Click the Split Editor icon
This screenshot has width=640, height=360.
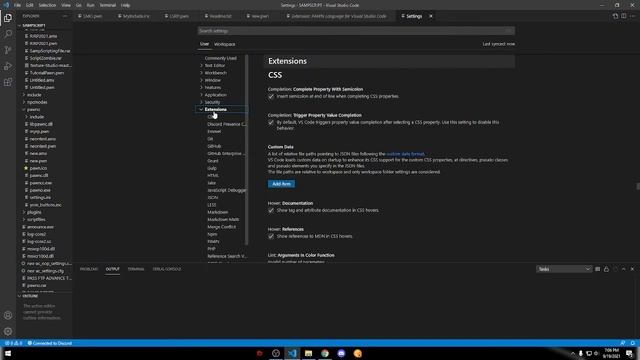coord(624,16)
